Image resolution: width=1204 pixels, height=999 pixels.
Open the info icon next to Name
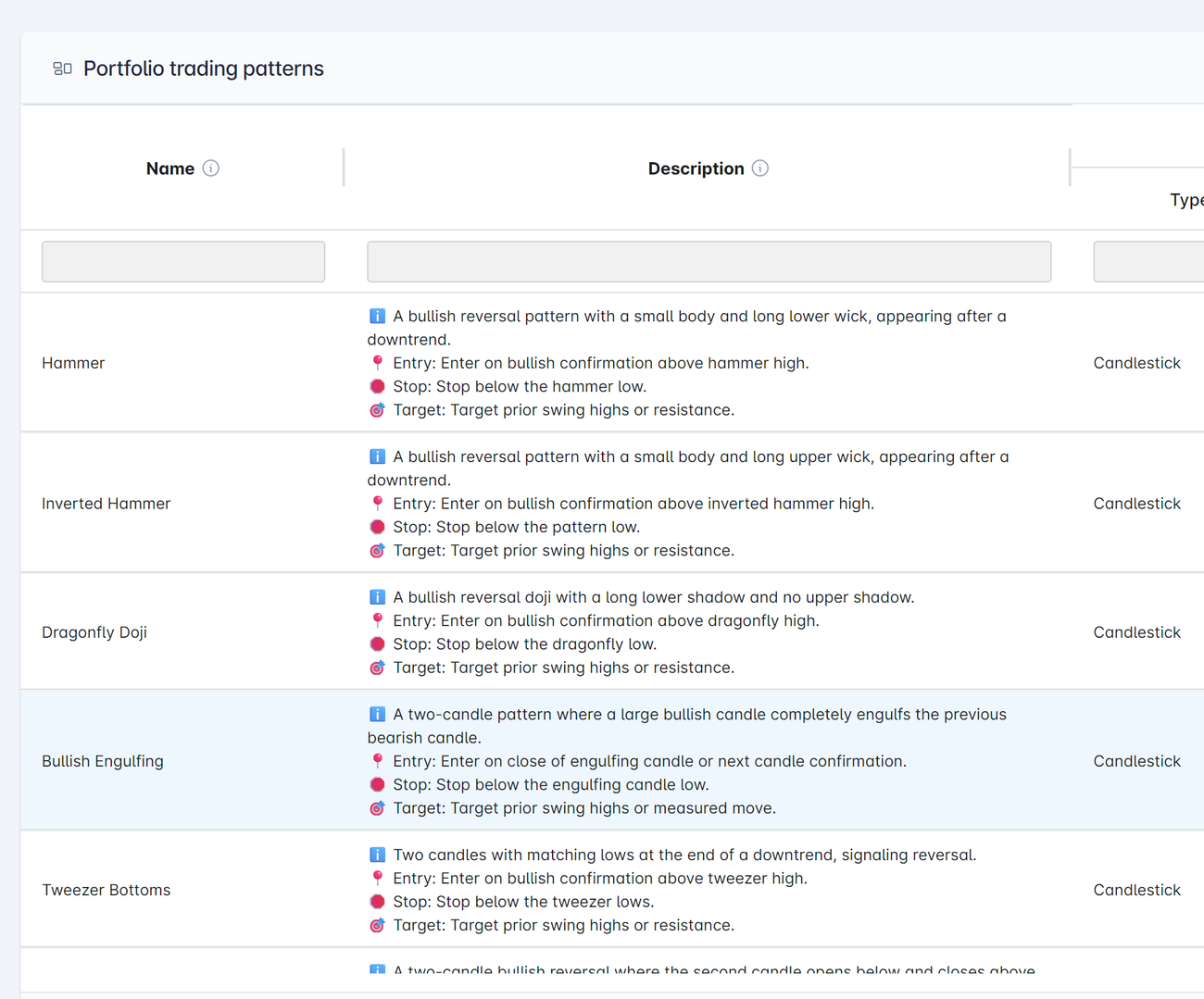tap(211, 169)
